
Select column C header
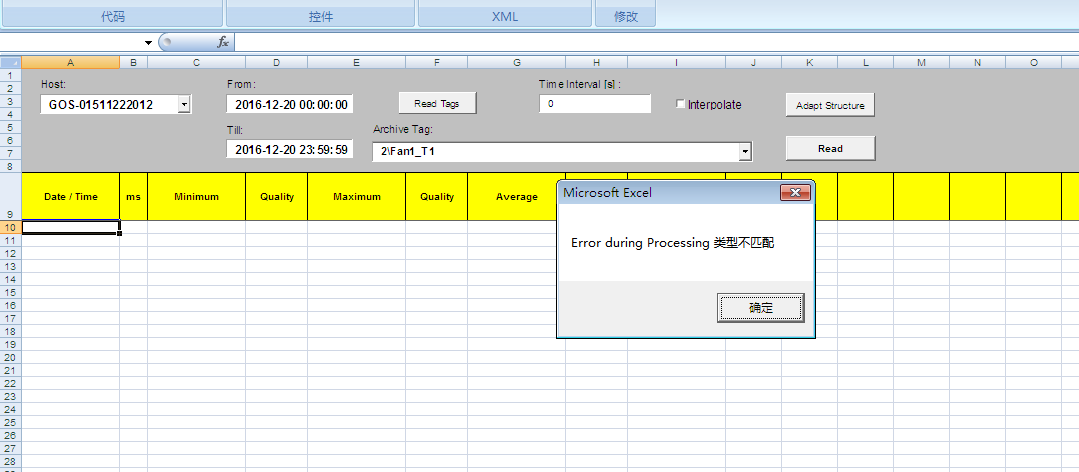(x=196, y=63)
